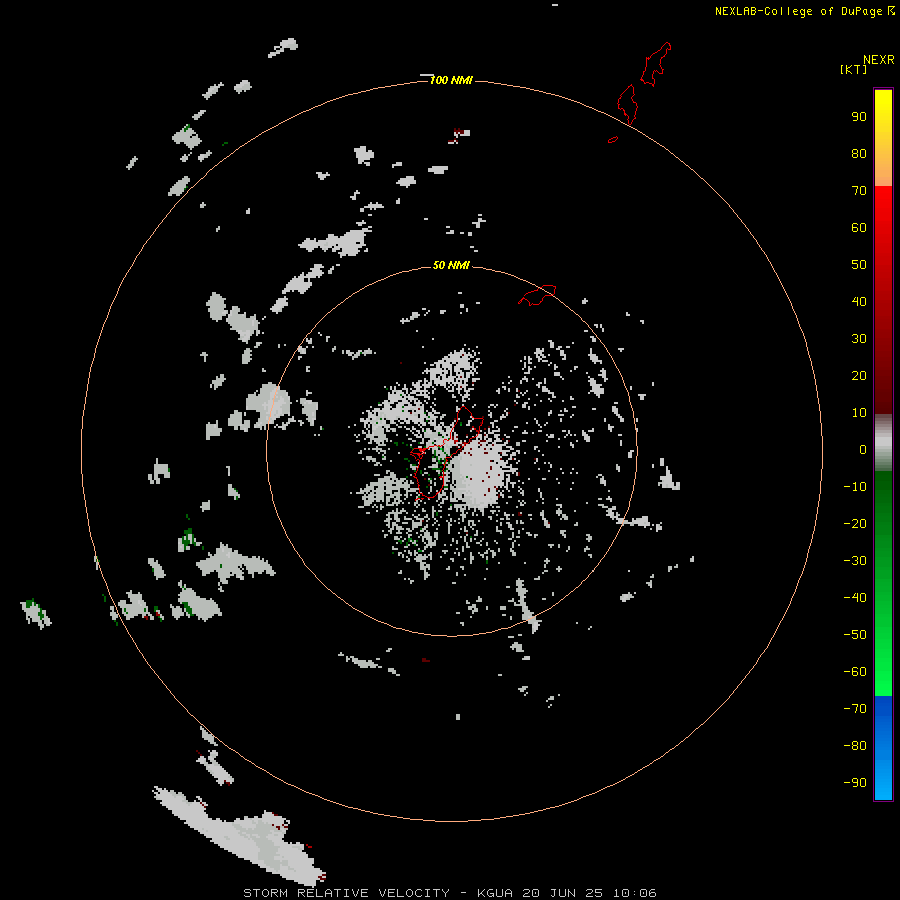Viewport: 900px width, 900px height.
Task: Click the -40 value on the velocity scale
Action: click(855, 598)
